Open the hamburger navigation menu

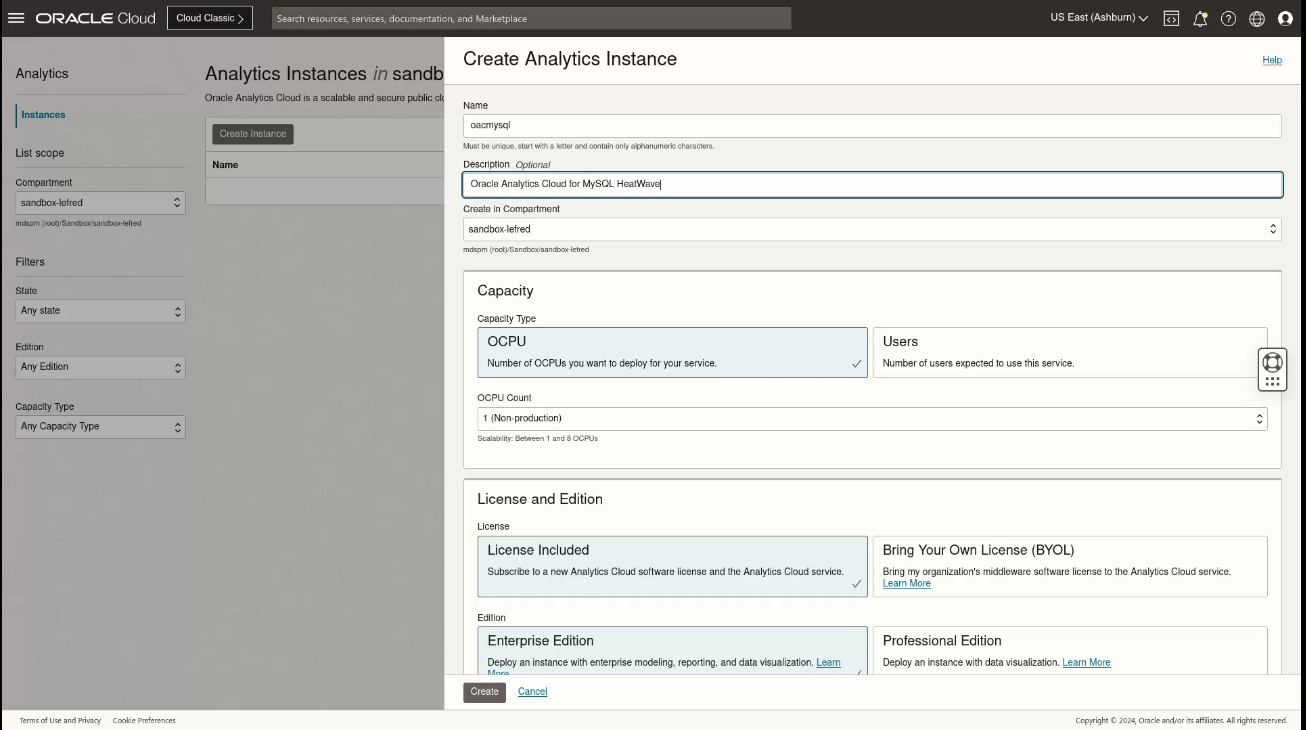16,18
